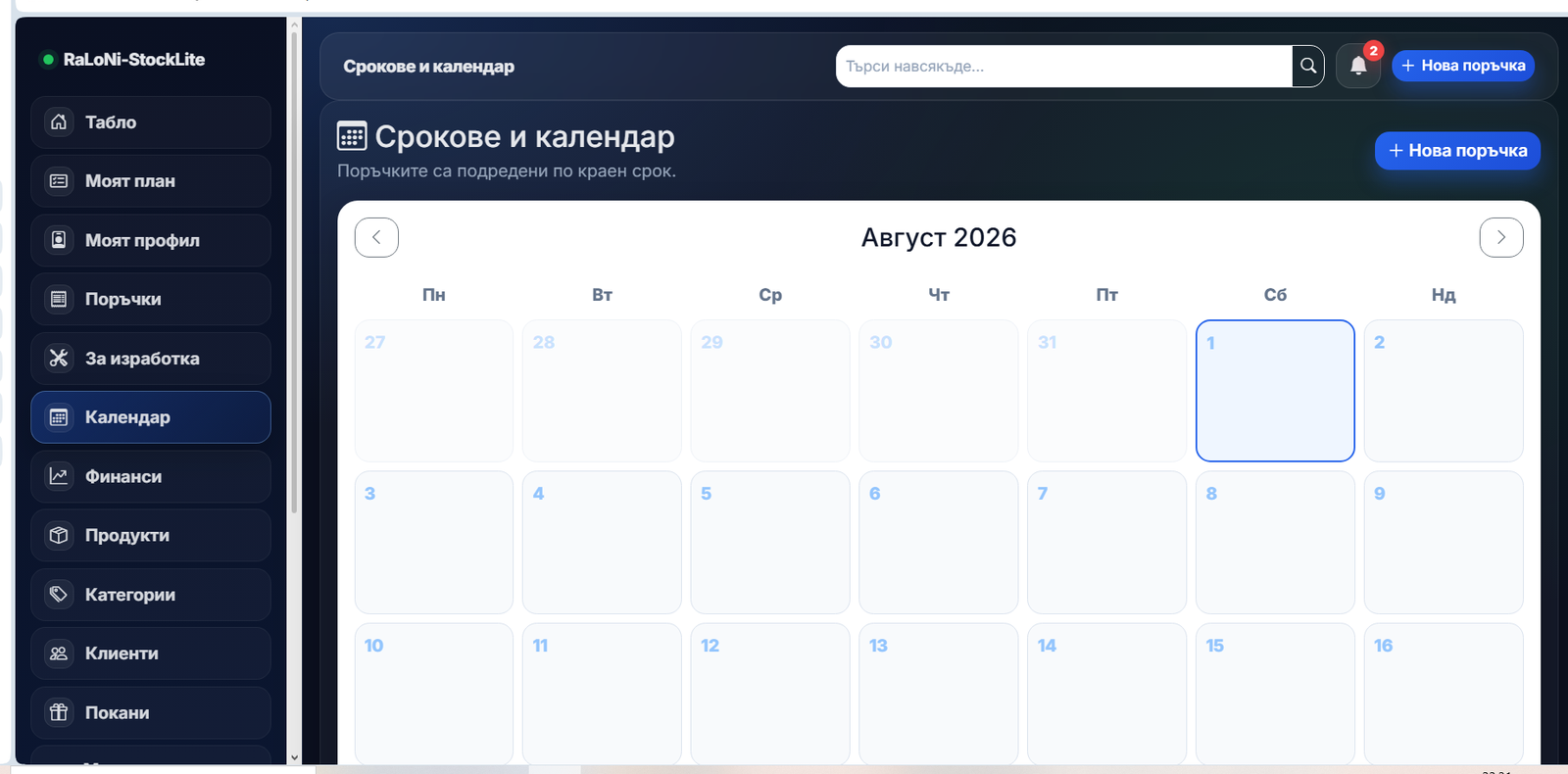
Task: Open Моят профил page
Action: click(x=151, y=240)
